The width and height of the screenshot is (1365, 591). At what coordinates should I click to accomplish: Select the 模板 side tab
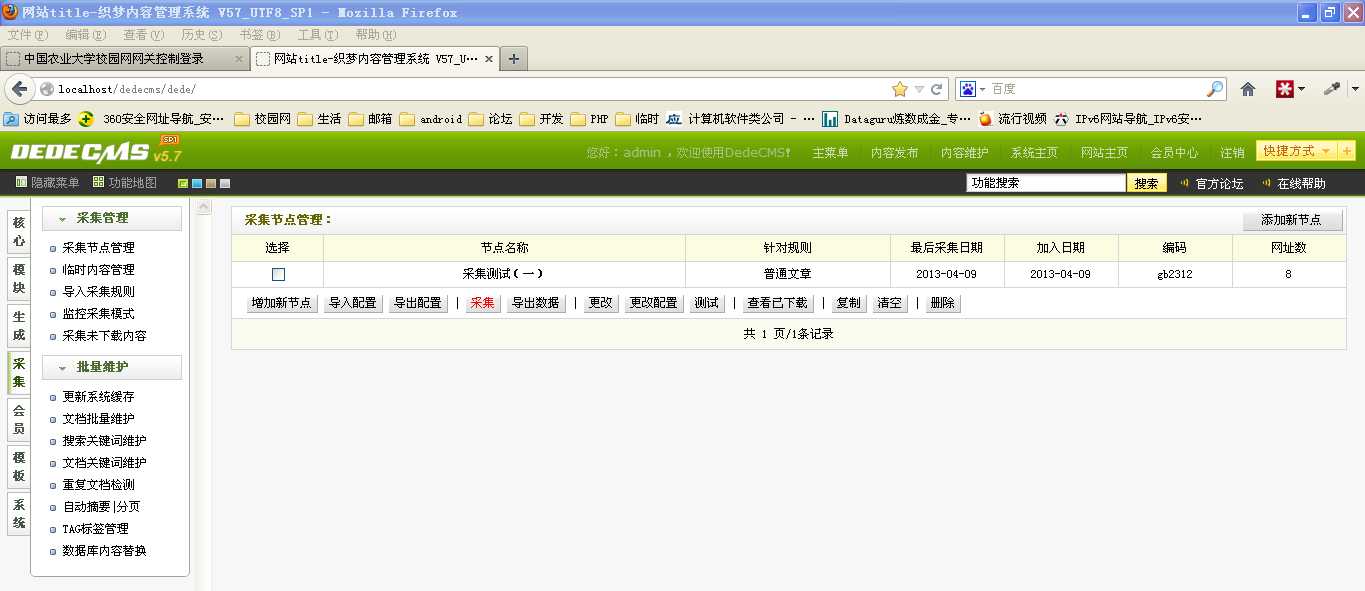pos(19,466)
